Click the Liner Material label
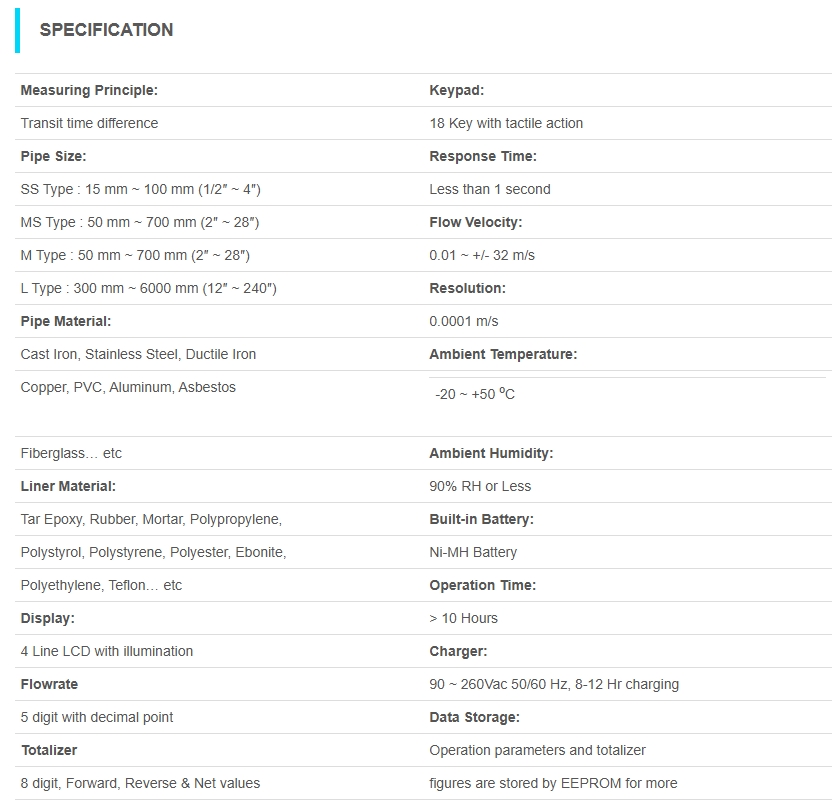This screenshot has height=802, width=839. 68,486
